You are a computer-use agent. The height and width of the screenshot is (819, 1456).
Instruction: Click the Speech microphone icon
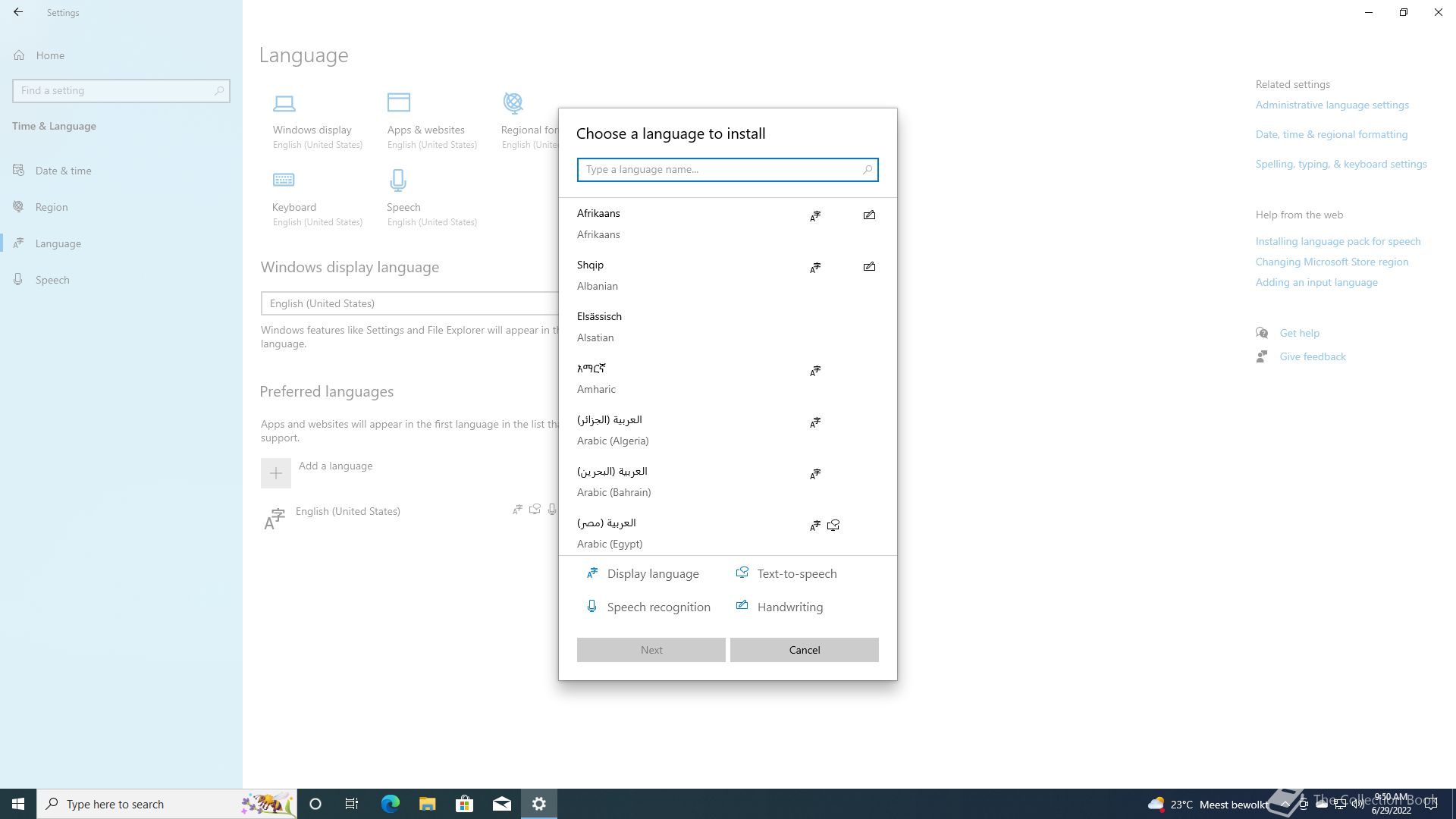(x=398, y=180)
